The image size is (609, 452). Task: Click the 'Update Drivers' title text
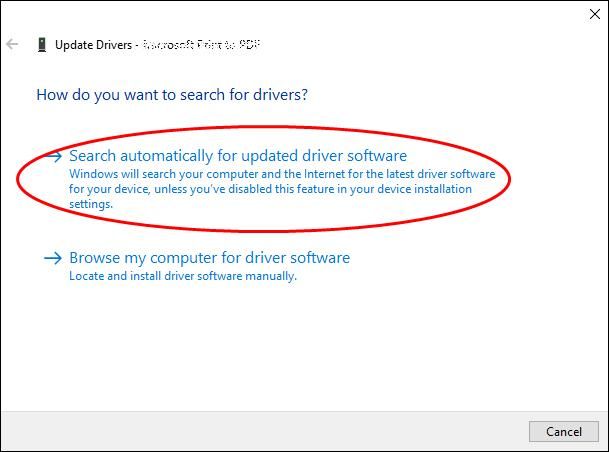point(93,45)
